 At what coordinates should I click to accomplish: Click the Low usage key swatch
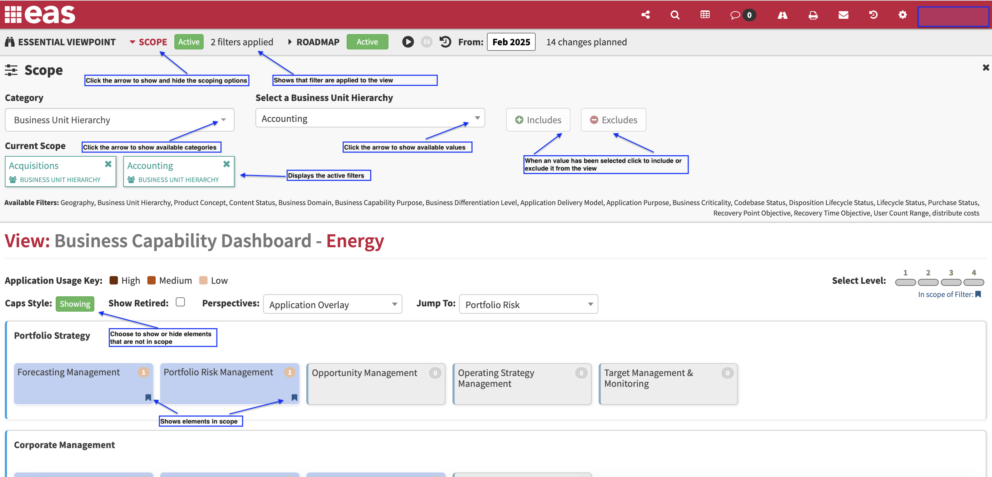click(x=204, y=280)
